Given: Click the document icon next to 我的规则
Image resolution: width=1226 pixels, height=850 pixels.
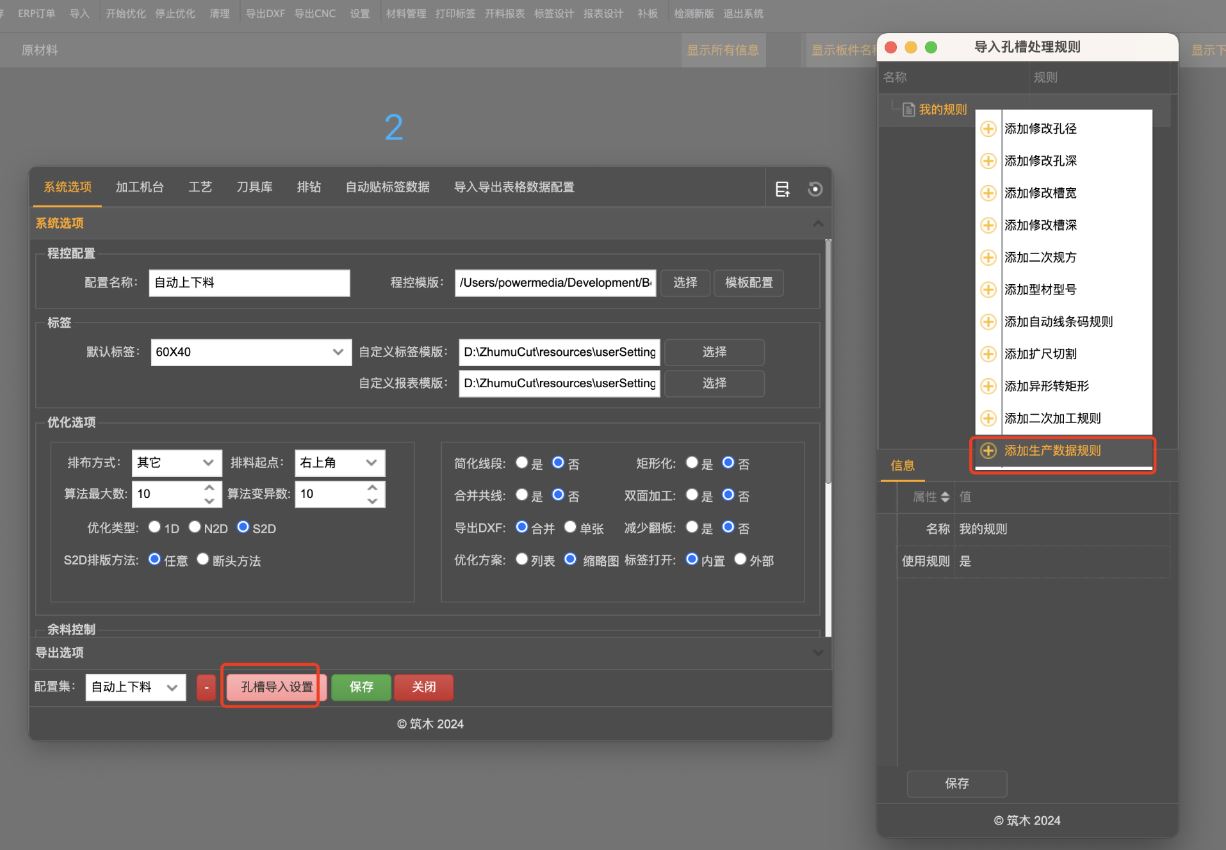Looking at the screenshot, I should pyautogui.click(x=909, y=109).
